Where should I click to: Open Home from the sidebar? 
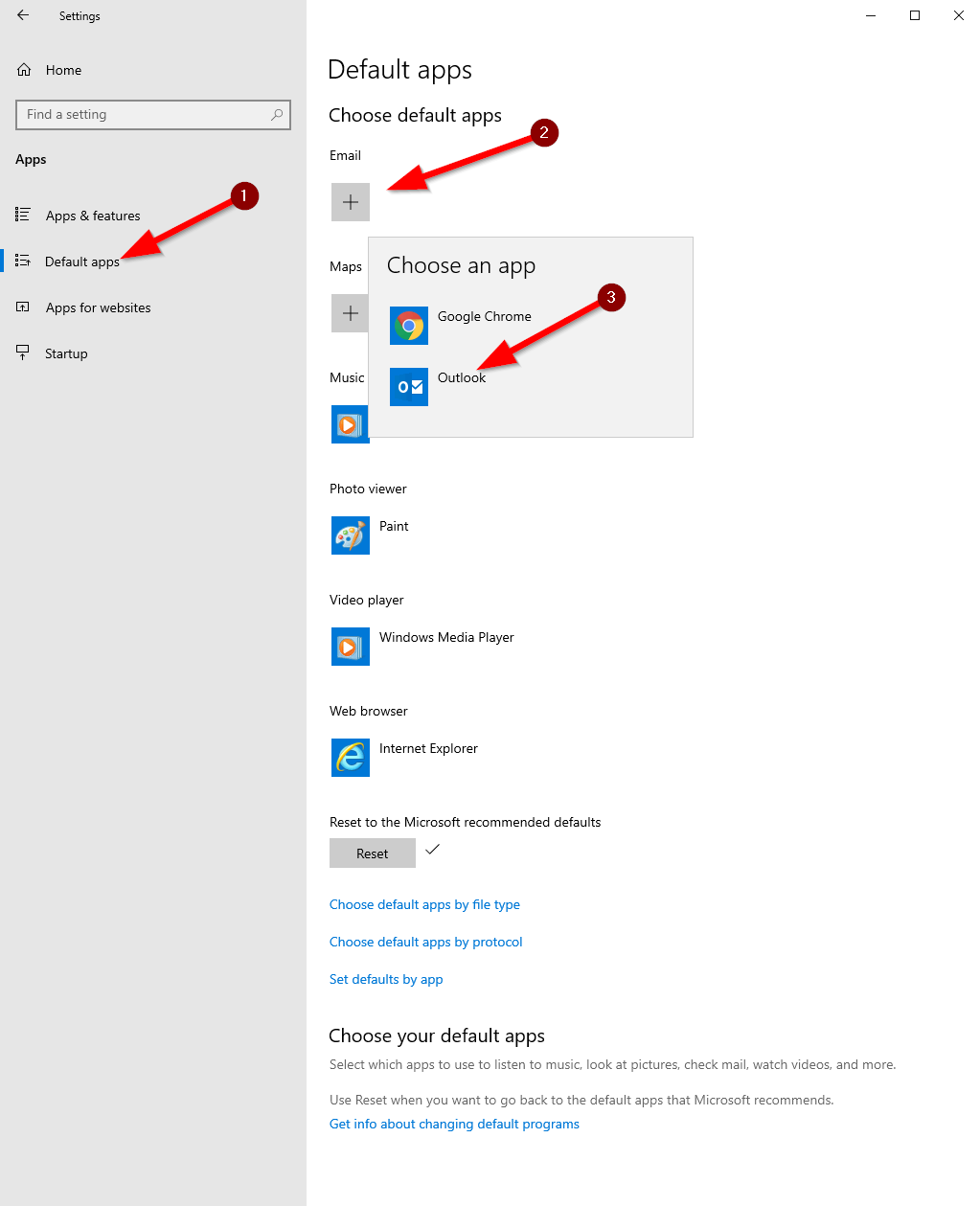[x=63, y=70]
